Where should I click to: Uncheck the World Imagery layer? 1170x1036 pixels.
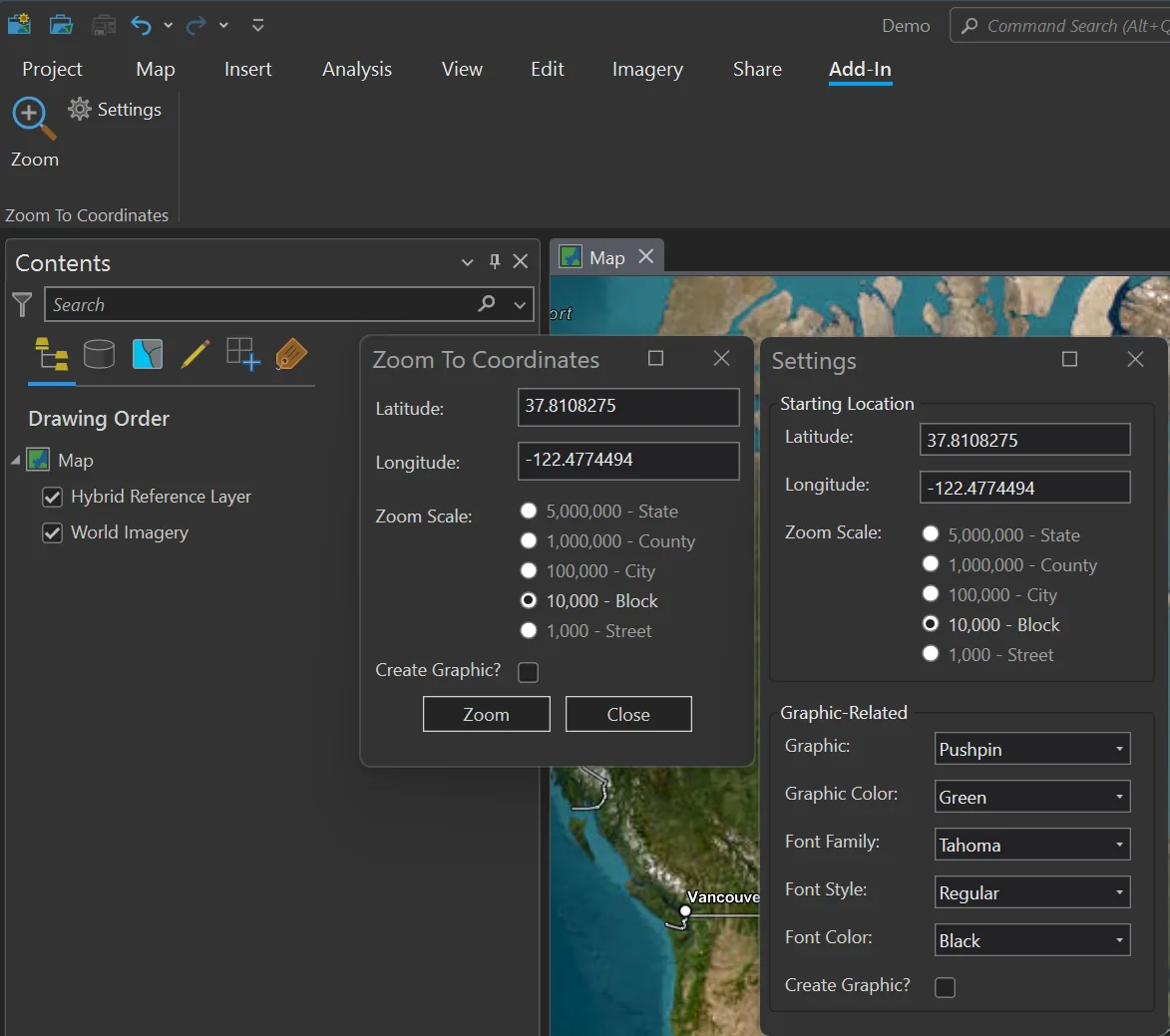tap(52, 532)
